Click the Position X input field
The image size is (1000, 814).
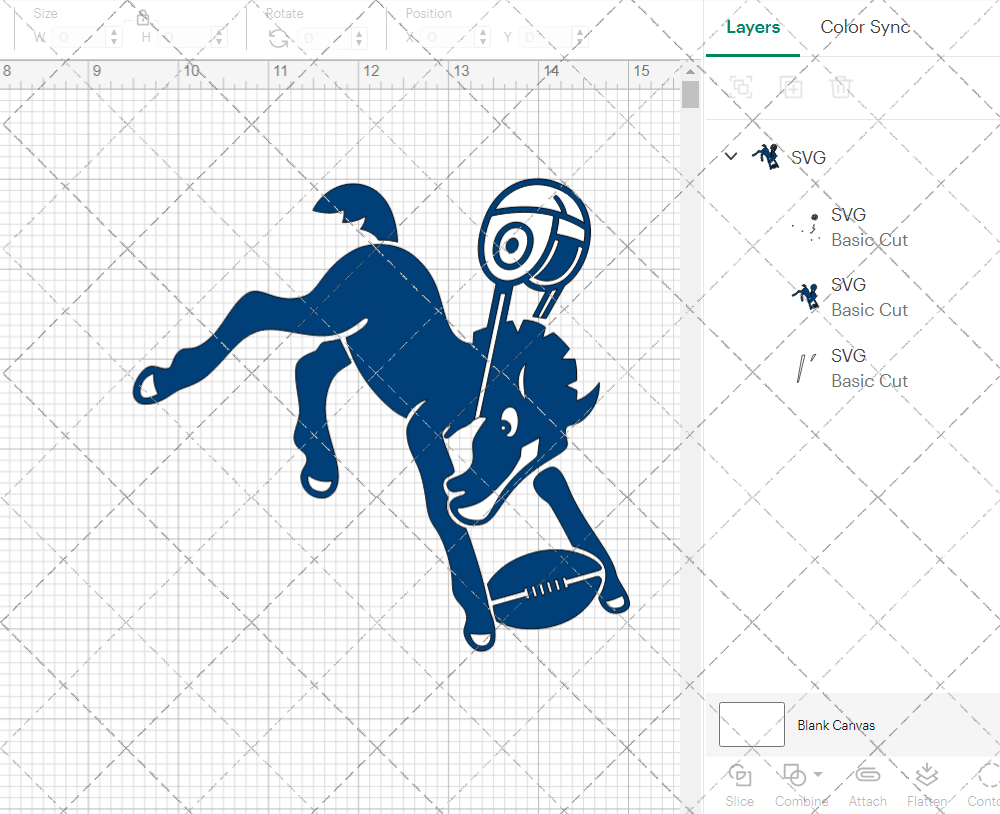[x=448, y=38]
